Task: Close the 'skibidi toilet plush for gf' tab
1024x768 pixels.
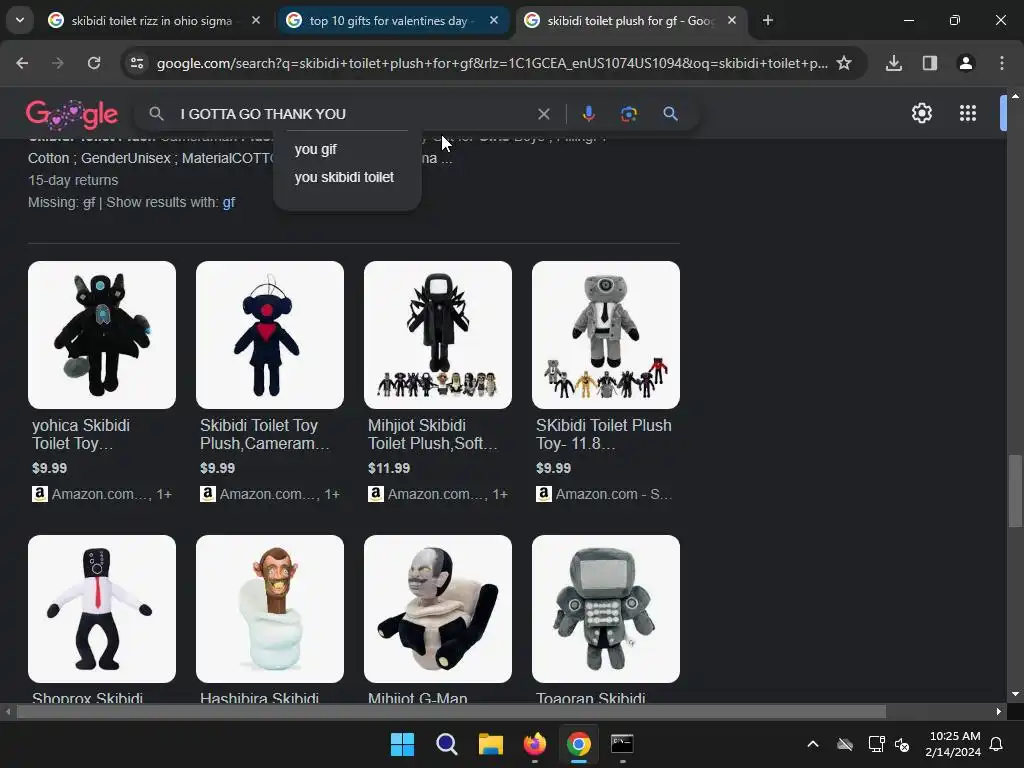Action: point(732,21)
